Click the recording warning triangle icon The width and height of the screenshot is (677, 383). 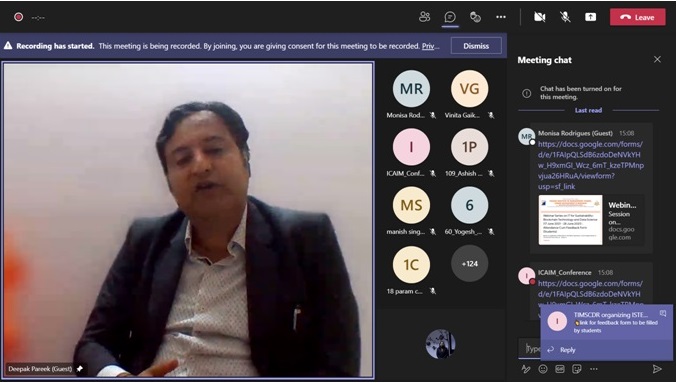tap(8, 45)
